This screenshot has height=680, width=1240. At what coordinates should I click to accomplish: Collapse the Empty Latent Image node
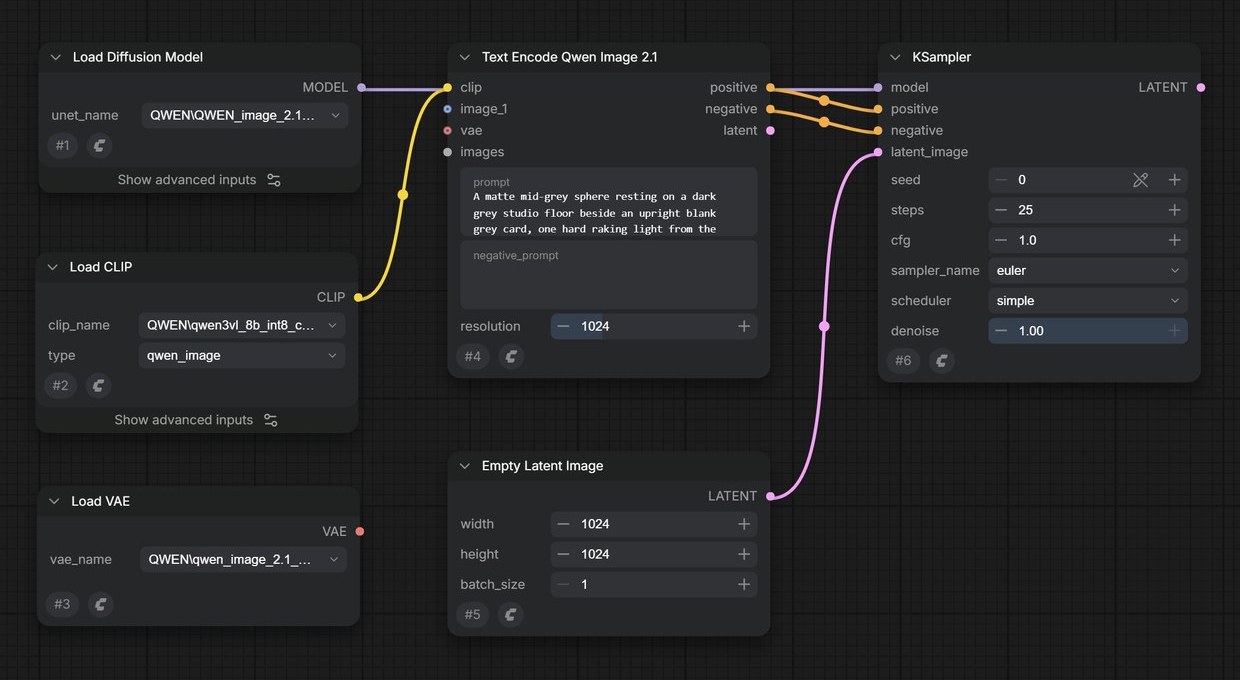465,466
